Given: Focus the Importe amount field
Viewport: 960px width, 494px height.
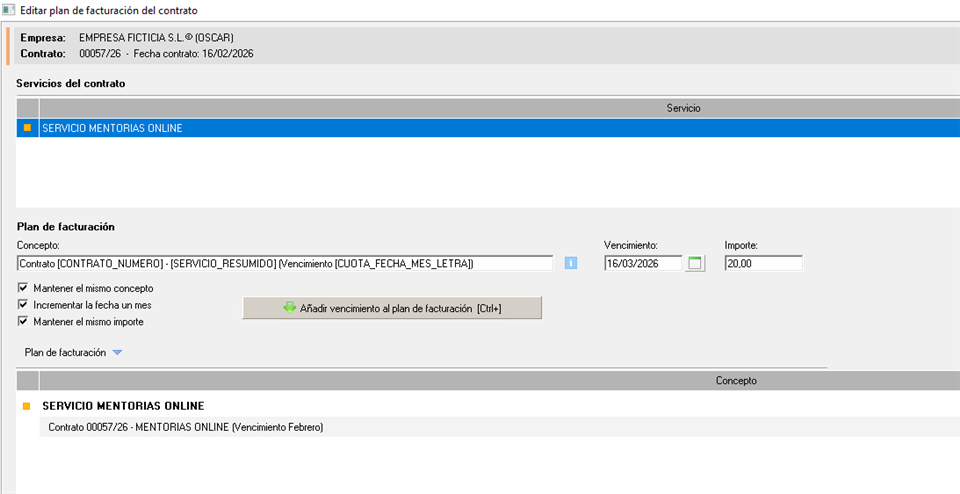Looking at the screenshot, I should [x=763, y=263].
